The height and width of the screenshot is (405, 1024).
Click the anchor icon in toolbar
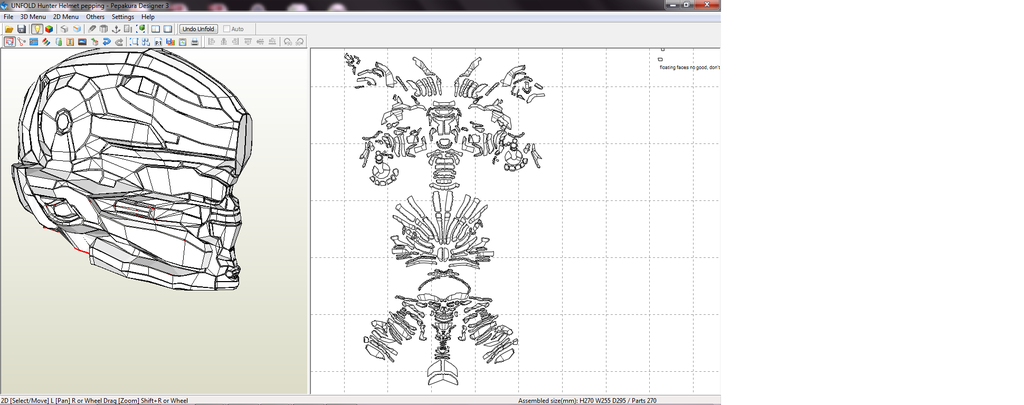tap(116, 29)
